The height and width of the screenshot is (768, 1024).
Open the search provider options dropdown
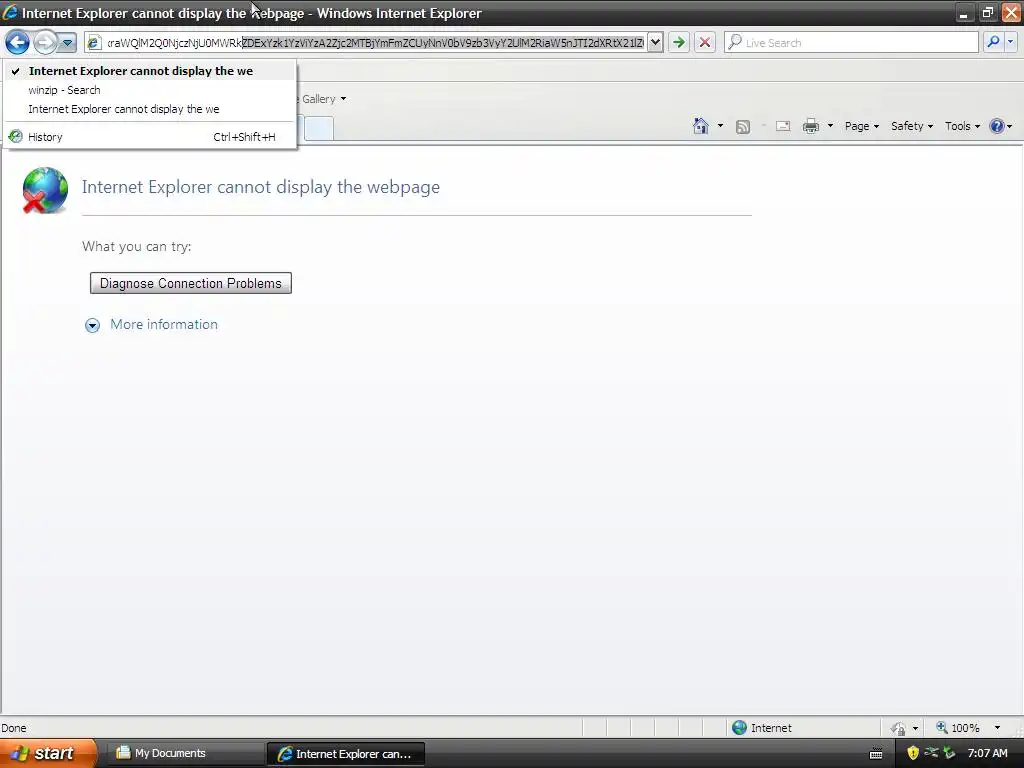[1010, 42]
